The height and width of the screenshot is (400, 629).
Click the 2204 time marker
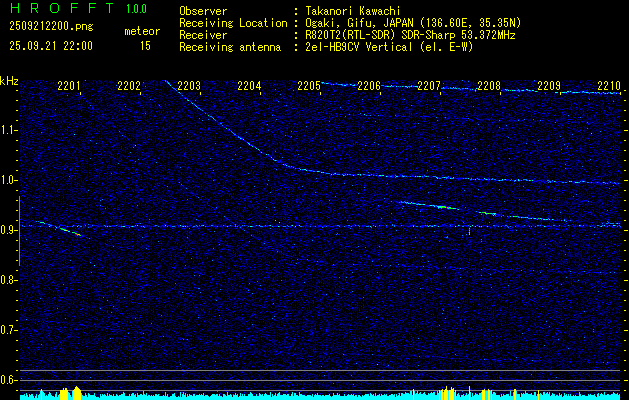[249, 86]
